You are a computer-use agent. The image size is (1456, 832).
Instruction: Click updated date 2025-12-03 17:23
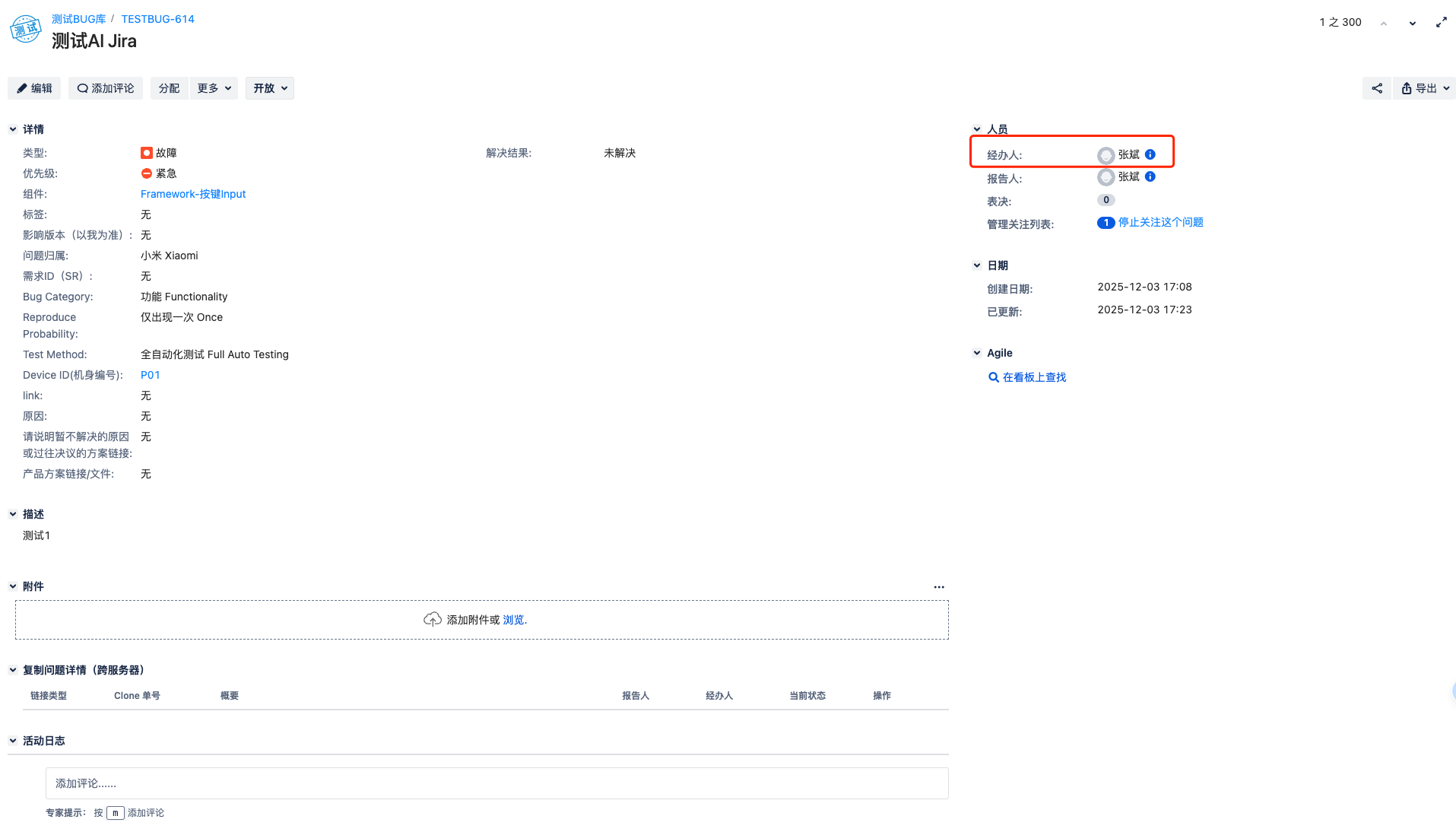coord(1144,310)
